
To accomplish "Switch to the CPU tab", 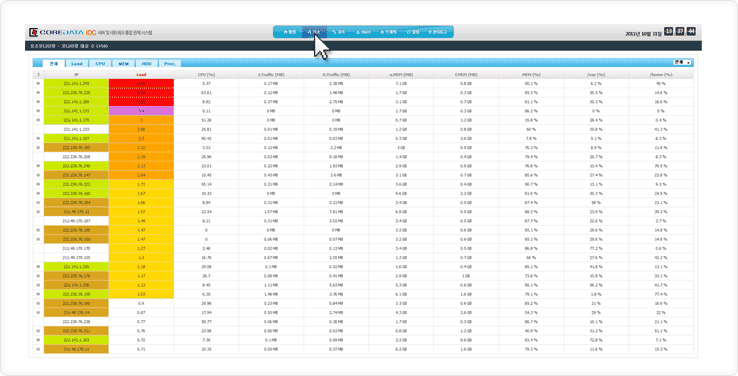I will point(100,63).
